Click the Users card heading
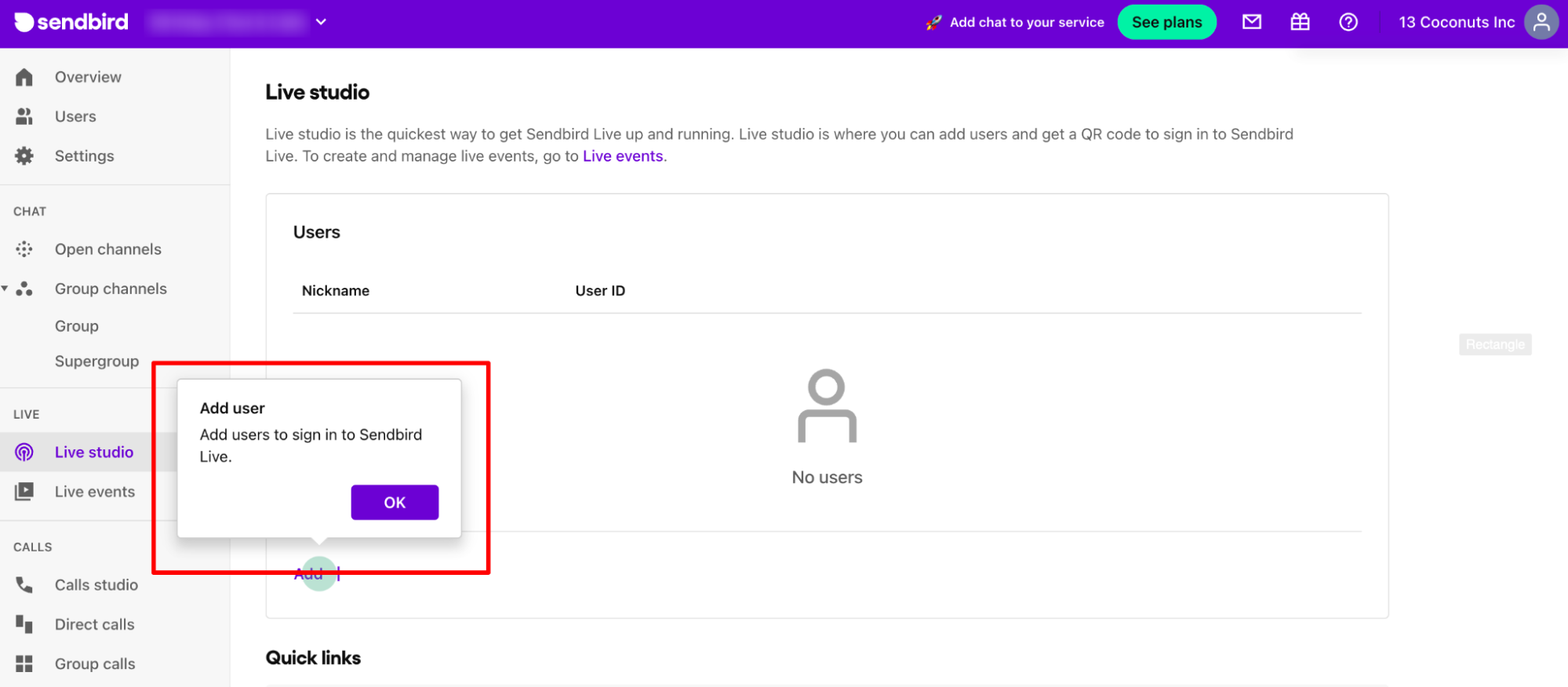This screenshot has height=687, width=1568. pos(317,232)
